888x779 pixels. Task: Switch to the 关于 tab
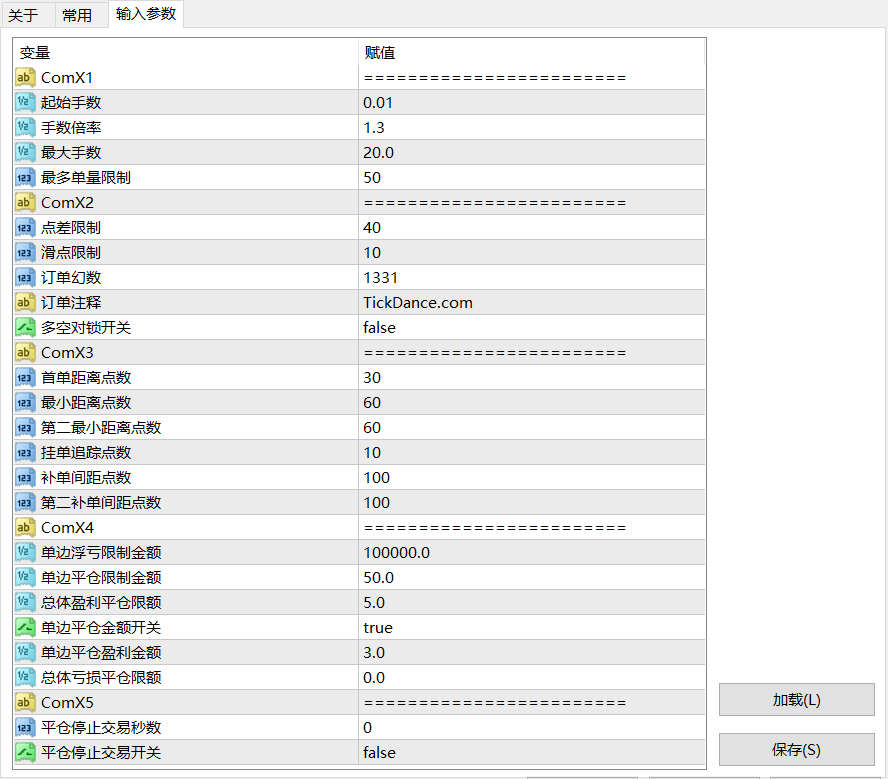pyautogui.click(x=23, y=15)
